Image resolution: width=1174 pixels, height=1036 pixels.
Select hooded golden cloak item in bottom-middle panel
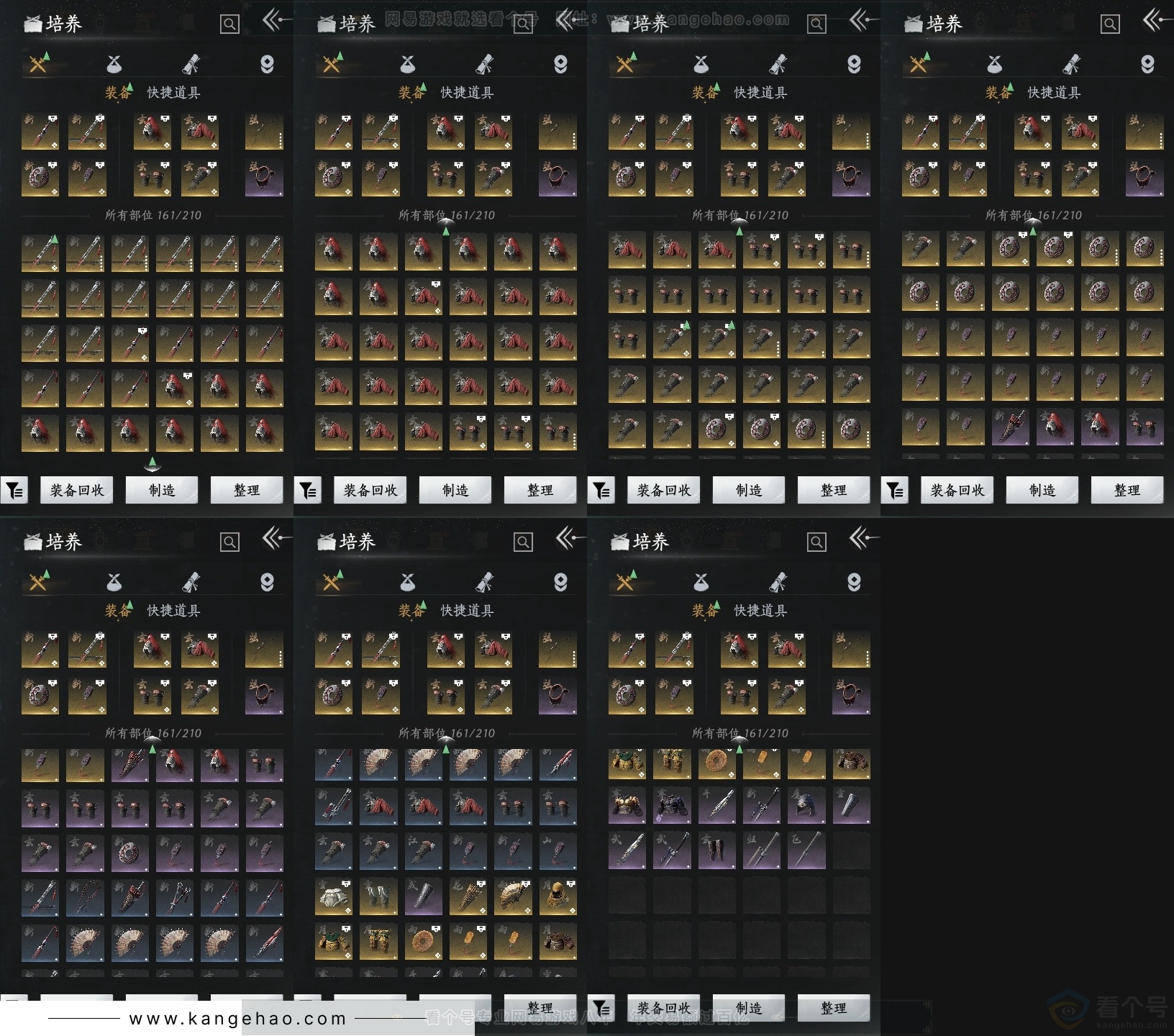coord(558,897)
